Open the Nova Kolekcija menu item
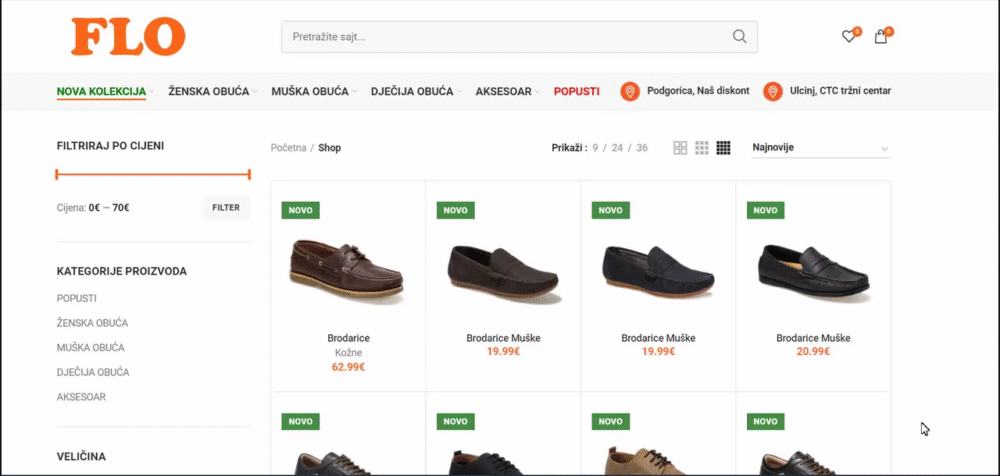The image size is (1000, 476). coord(102,91)
